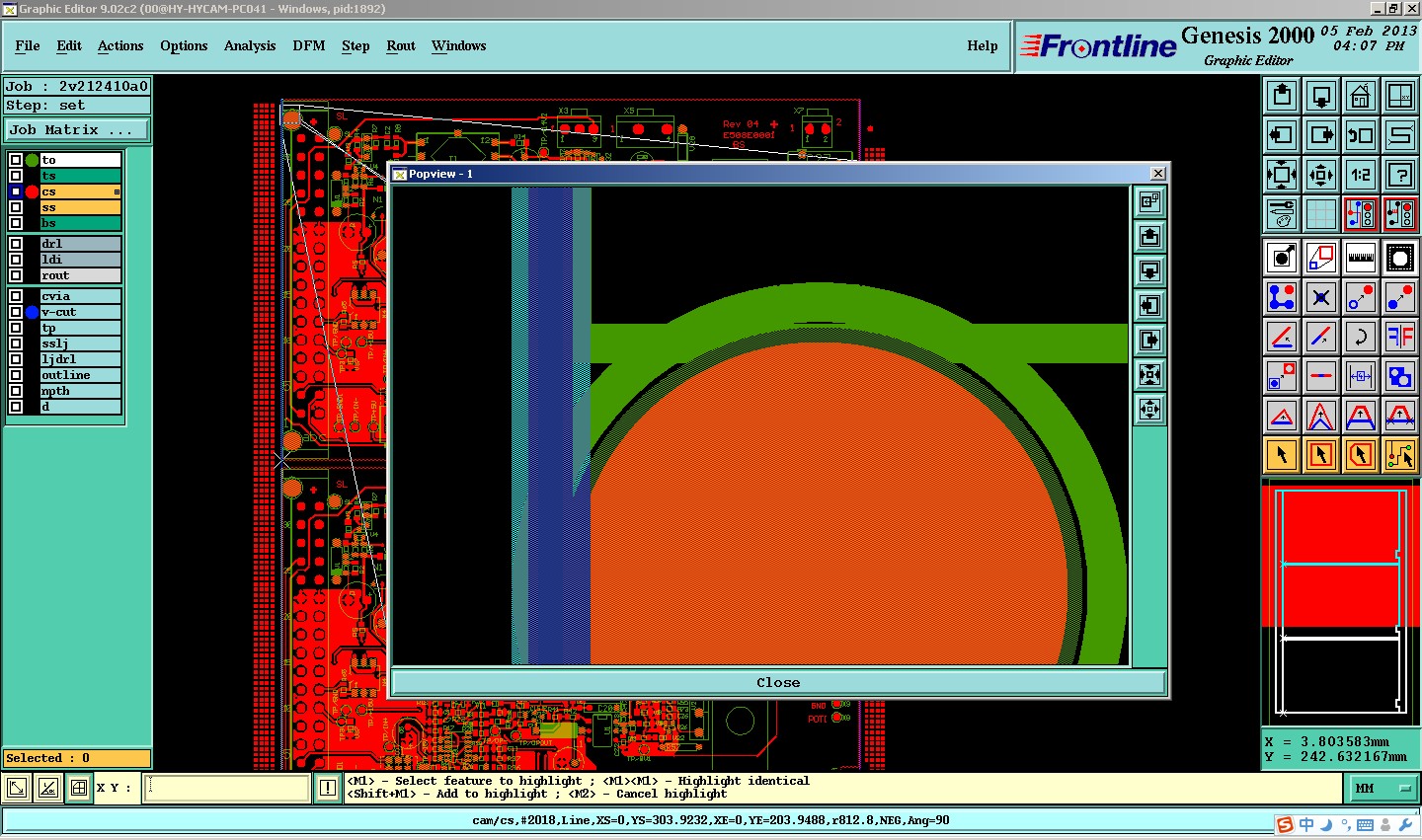
Task: Open the tools and palette settings icon
Action: tap(1282, 214)
